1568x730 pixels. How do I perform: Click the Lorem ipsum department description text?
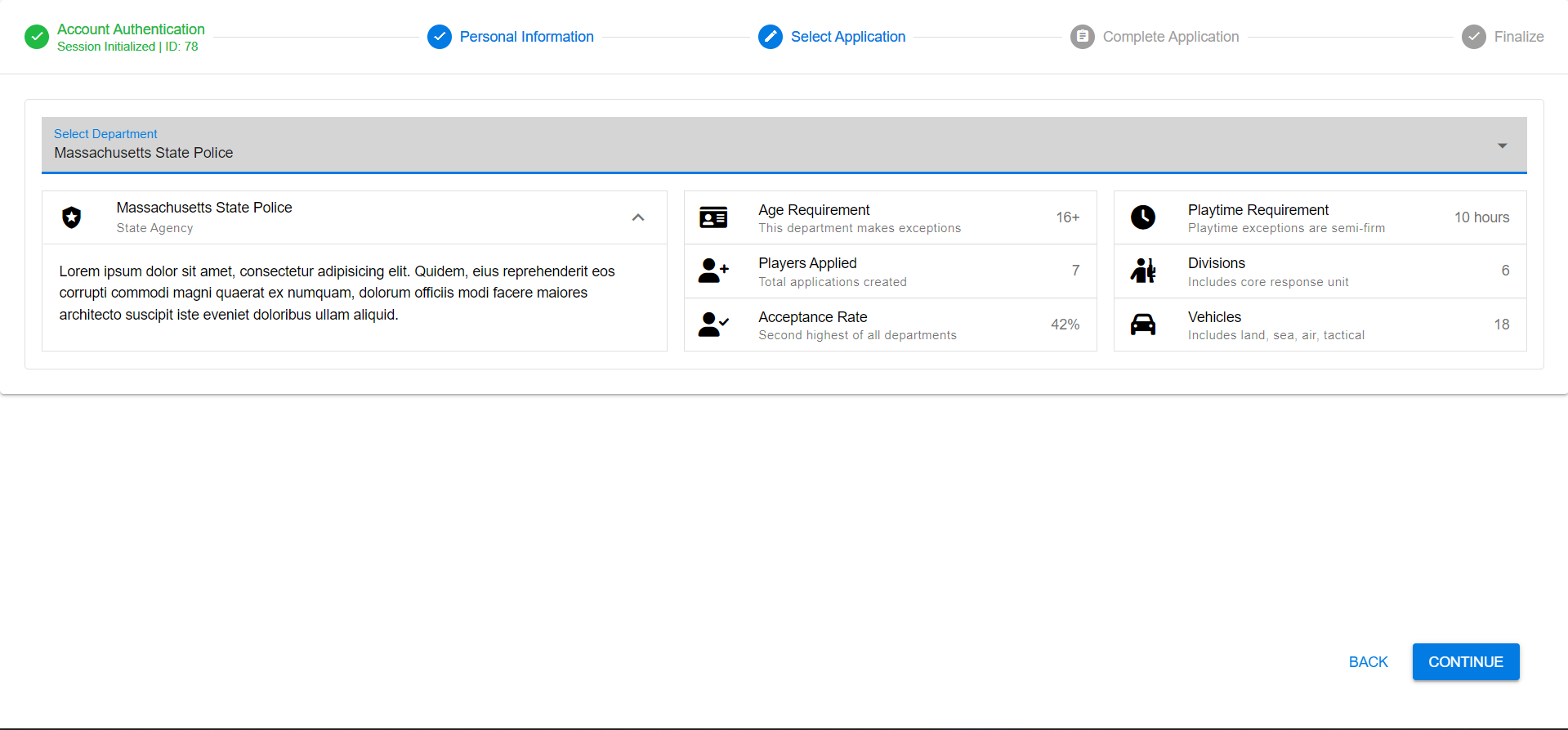pos(337,293)
